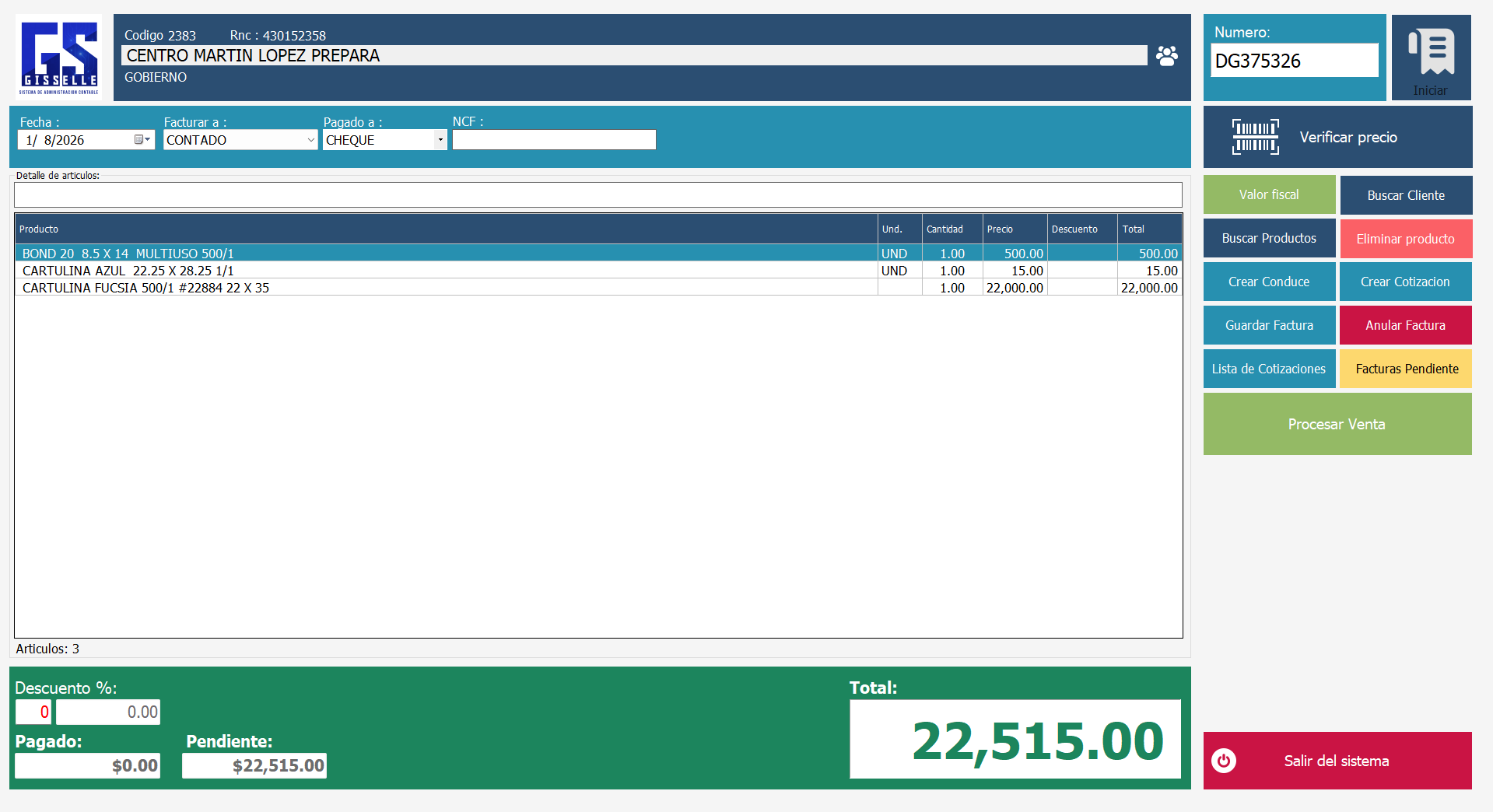Click the Iniciar receipt icon
This screenshot has height=812, width=1493.
click(1431, 52)
